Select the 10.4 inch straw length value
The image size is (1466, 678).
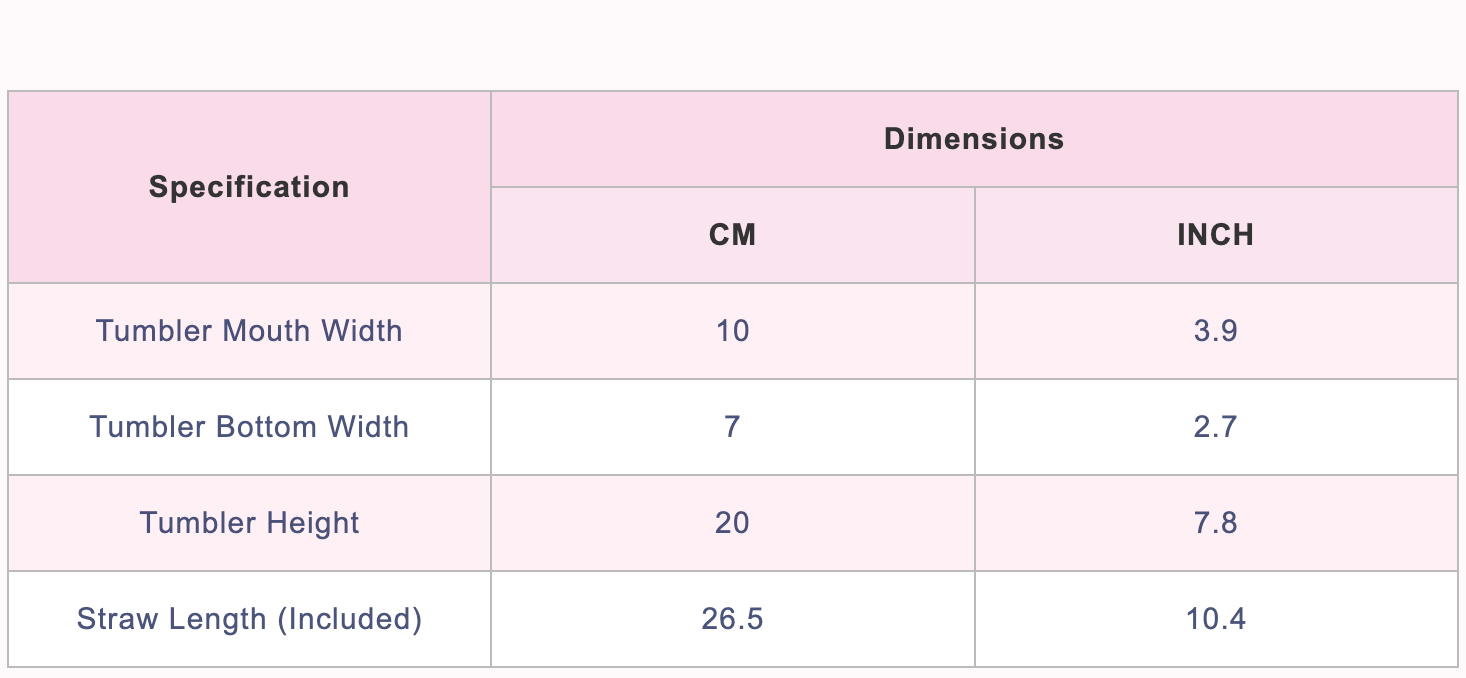[1216, 619]
